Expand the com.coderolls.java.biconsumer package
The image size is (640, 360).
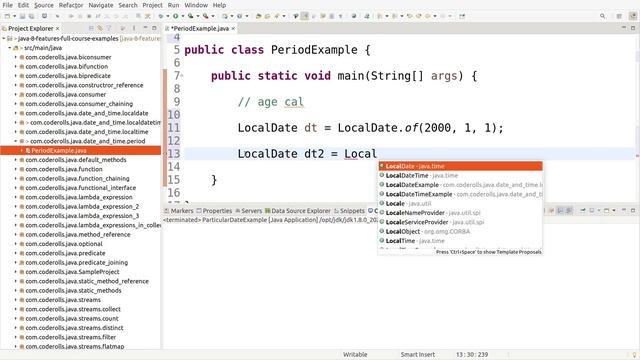pos(16,57)
